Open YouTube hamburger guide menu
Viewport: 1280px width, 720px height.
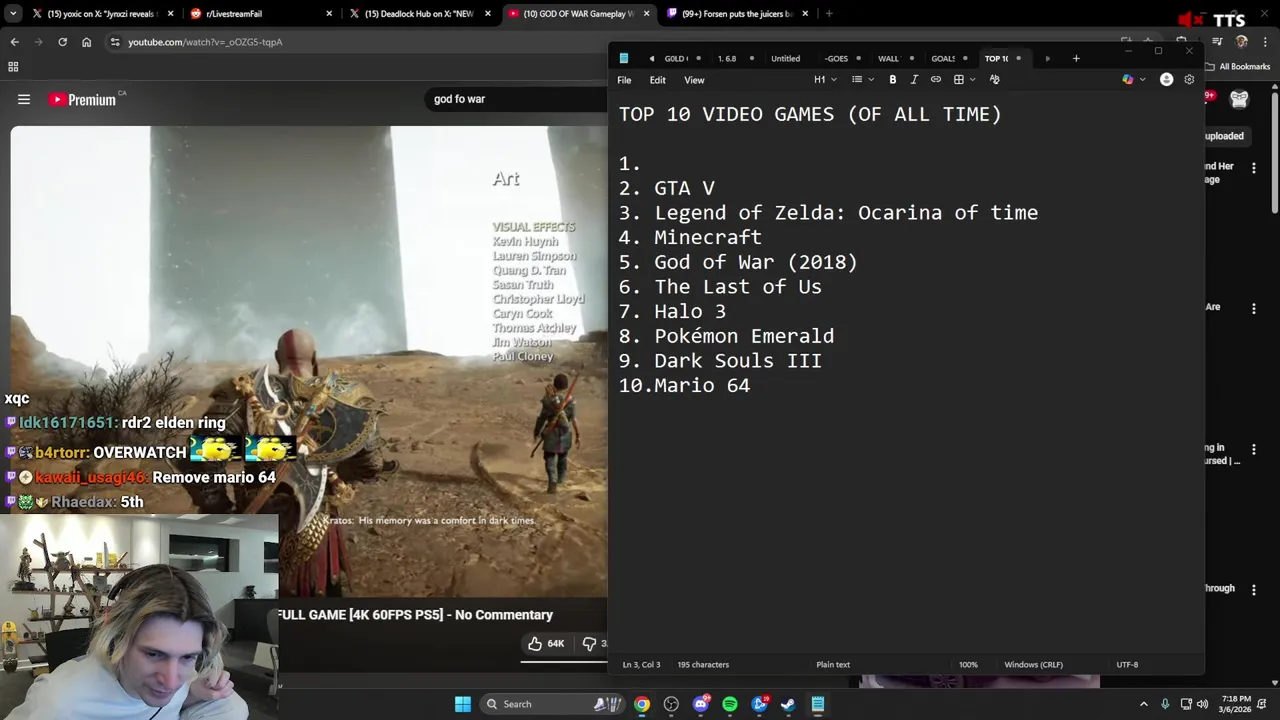[x=24, y=99]
